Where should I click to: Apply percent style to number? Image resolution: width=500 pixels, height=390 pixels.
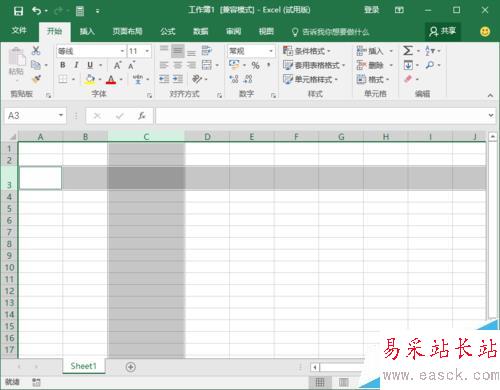tap(255, 65)
